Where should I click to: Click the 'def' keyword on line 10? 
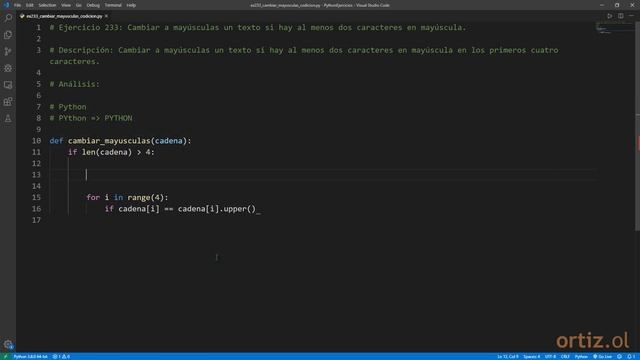(x=56, y=141)
